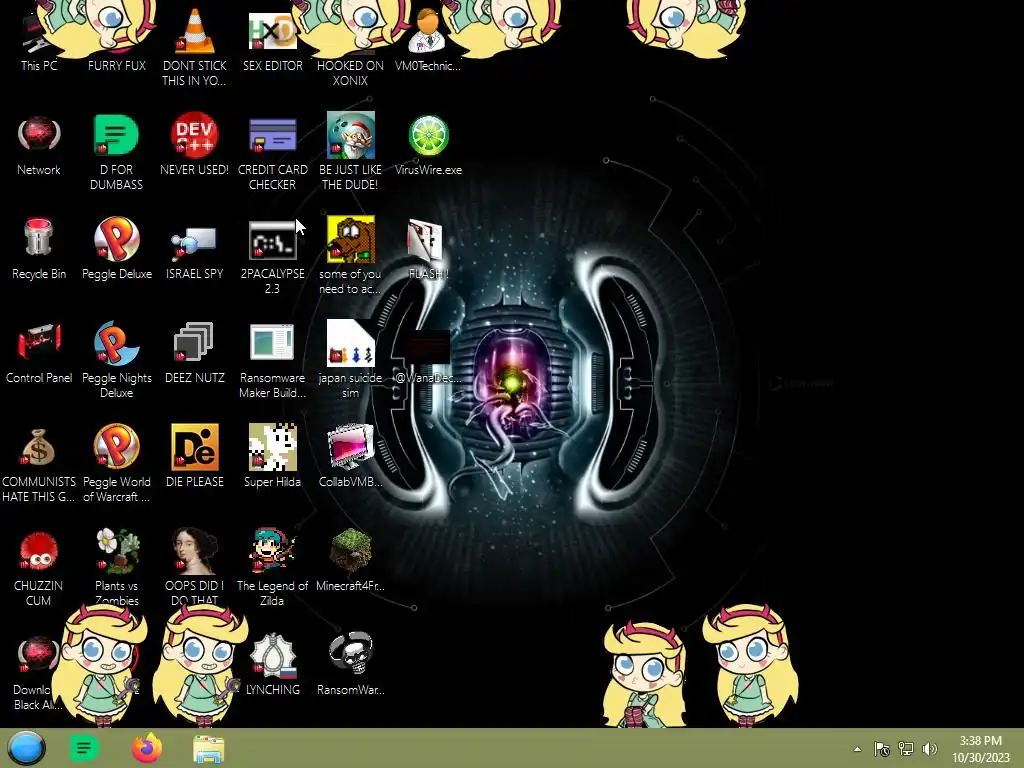
Task: Select The Legend of Zilda icon
Action: (x=272, y=567)
